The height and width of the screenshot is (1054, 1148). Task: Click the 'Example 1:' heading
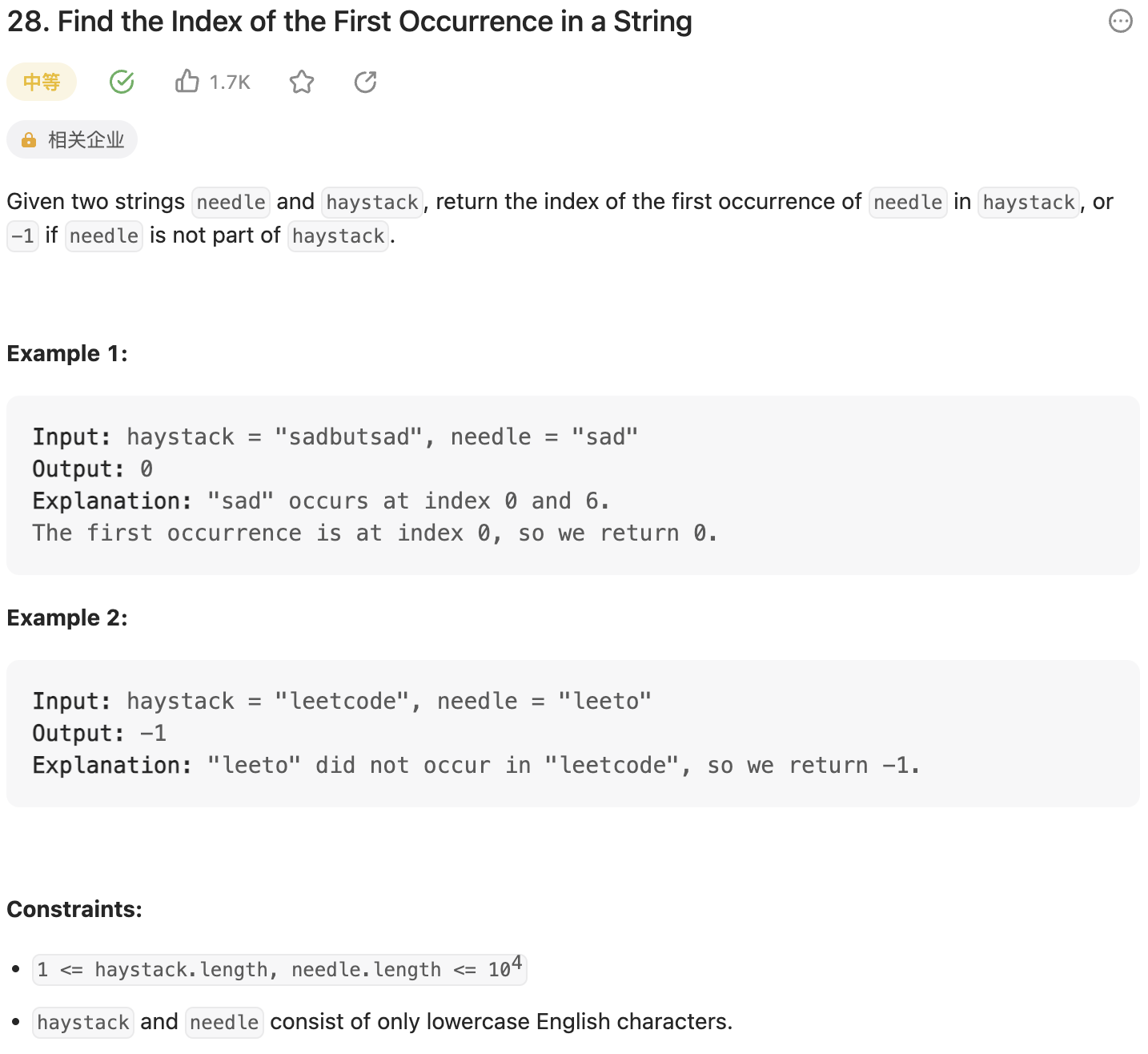pos(67,353)
